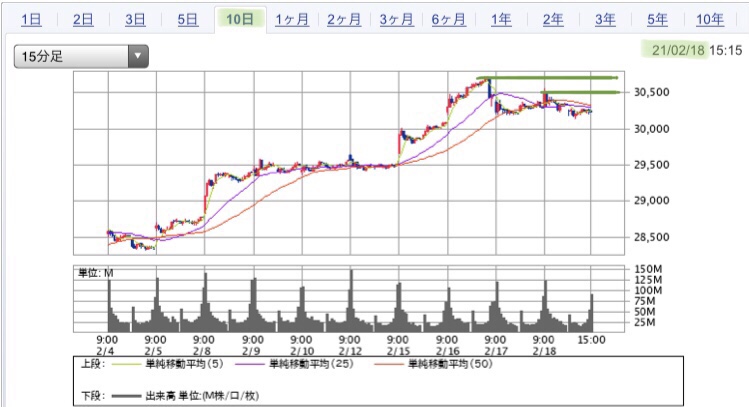Open the 15分足 interval dropdown
Viewport: 749px width, 407px height.
(x=81, y=56)
